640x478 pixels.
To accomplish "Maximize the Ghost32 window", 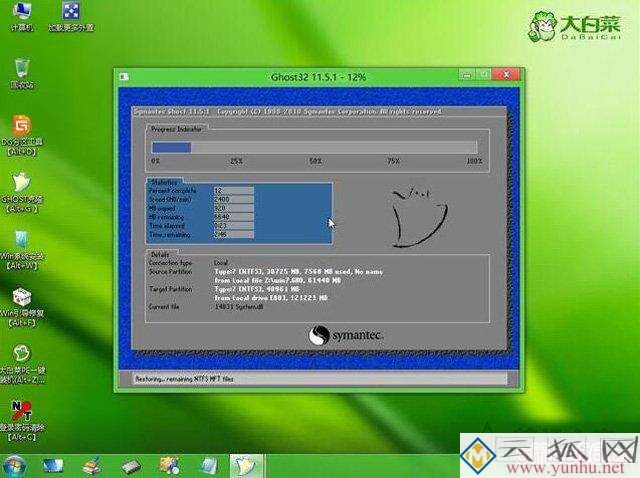I will coord(484,75).
